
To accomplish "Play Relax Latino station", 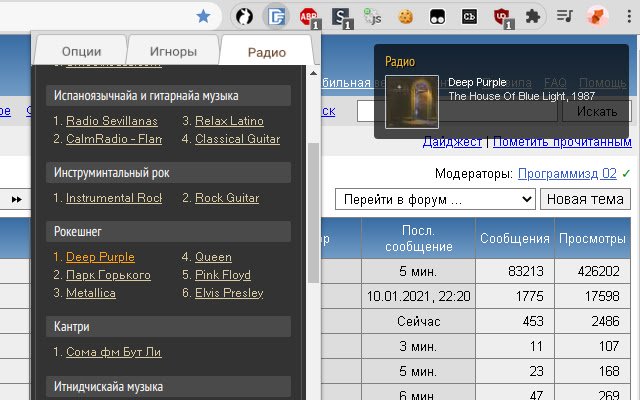I will (x=229, y=121).
